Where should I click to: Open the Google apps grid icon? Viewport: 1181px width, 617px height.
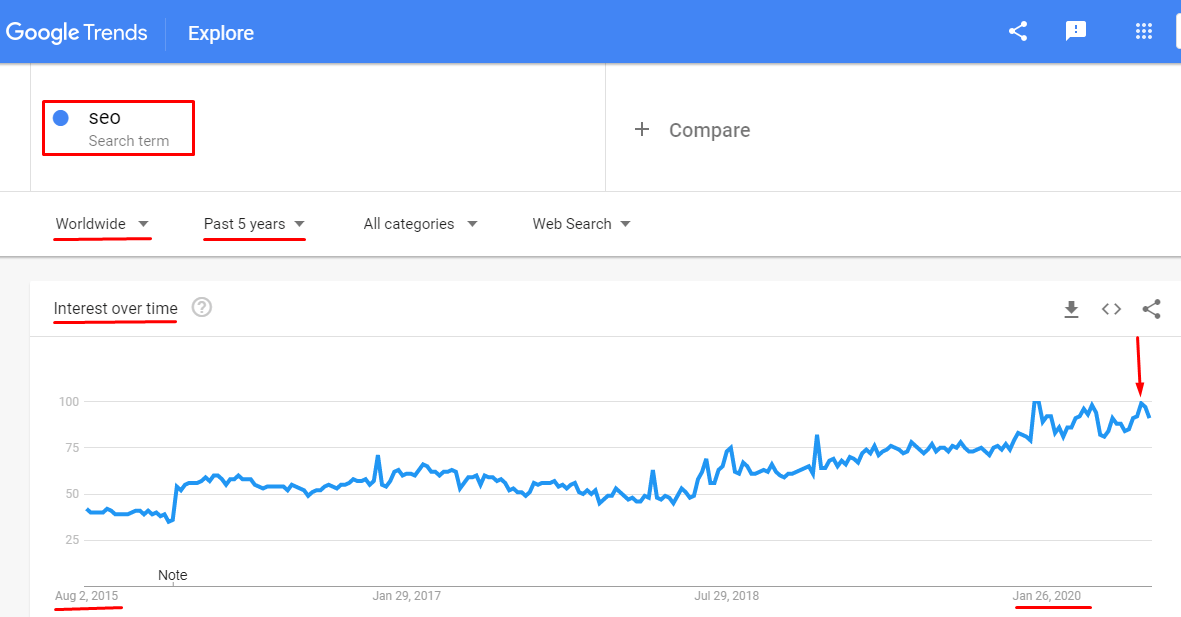[x=1144, y=31]
